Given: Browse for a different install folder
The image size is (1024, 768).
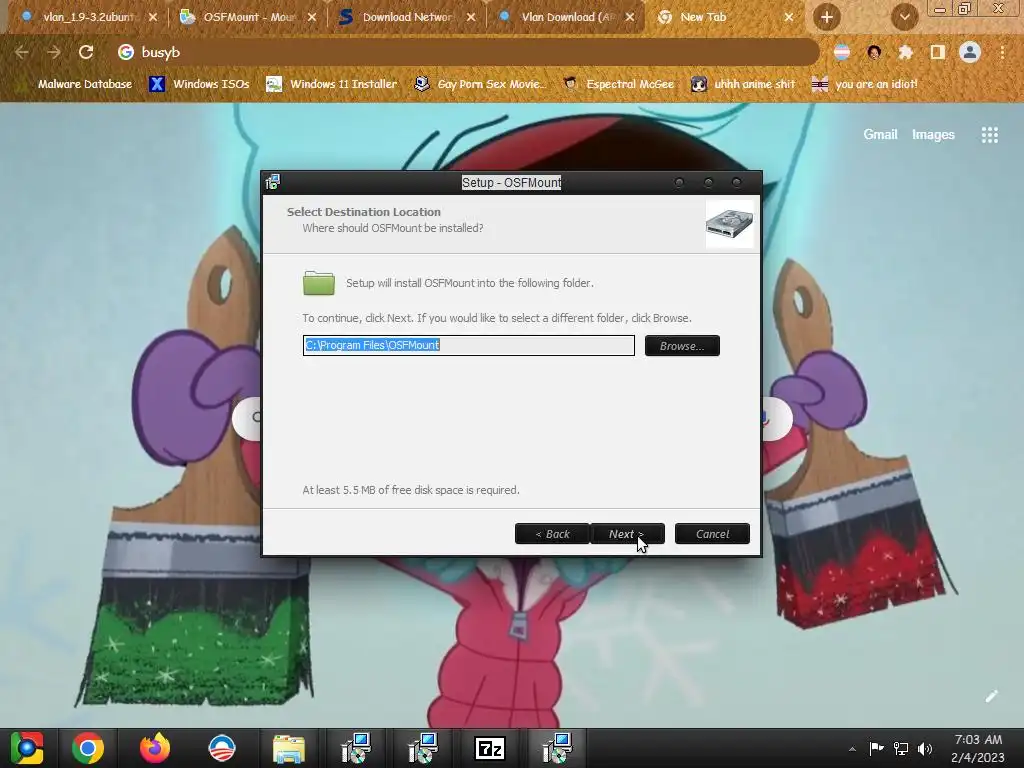Looking at the screenshot, I should pyautogui.click(x=682, y=345).
